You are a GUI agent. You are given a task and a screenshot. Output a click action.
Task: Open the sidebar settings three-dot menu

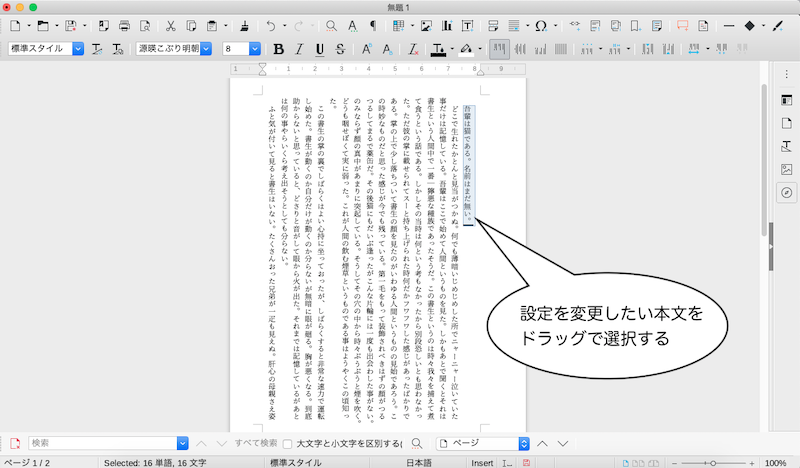[x=787, y=75]
